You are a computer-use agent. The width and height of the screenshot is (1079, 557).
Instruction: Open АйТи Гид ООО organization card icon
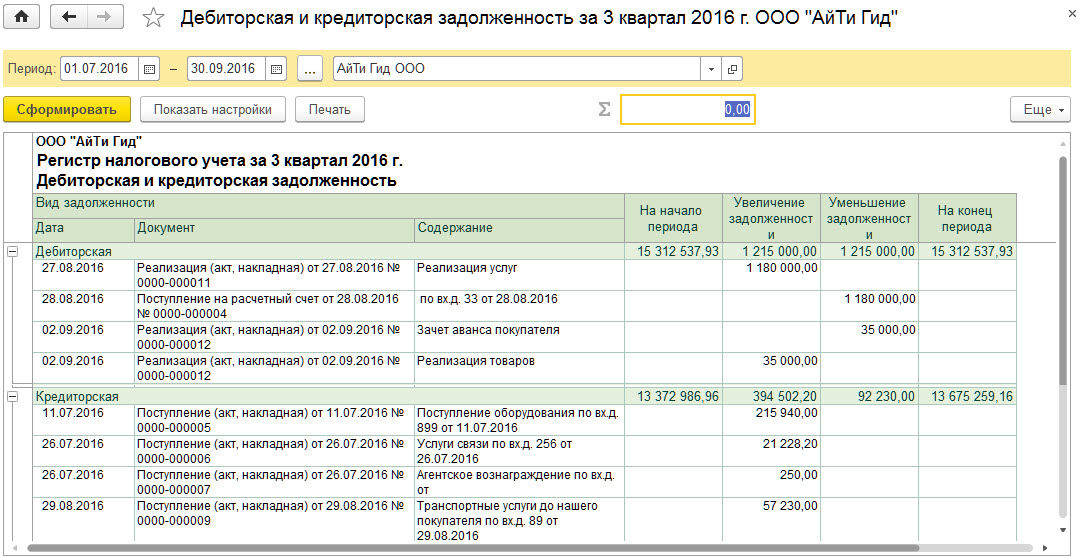tap(731, 69)
